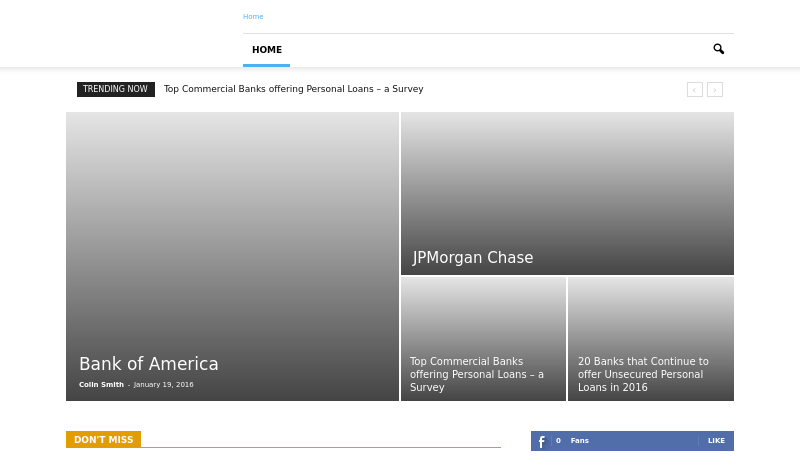View author Colin Smith's profile
This screenshot has width=800, height=456.
101,385
